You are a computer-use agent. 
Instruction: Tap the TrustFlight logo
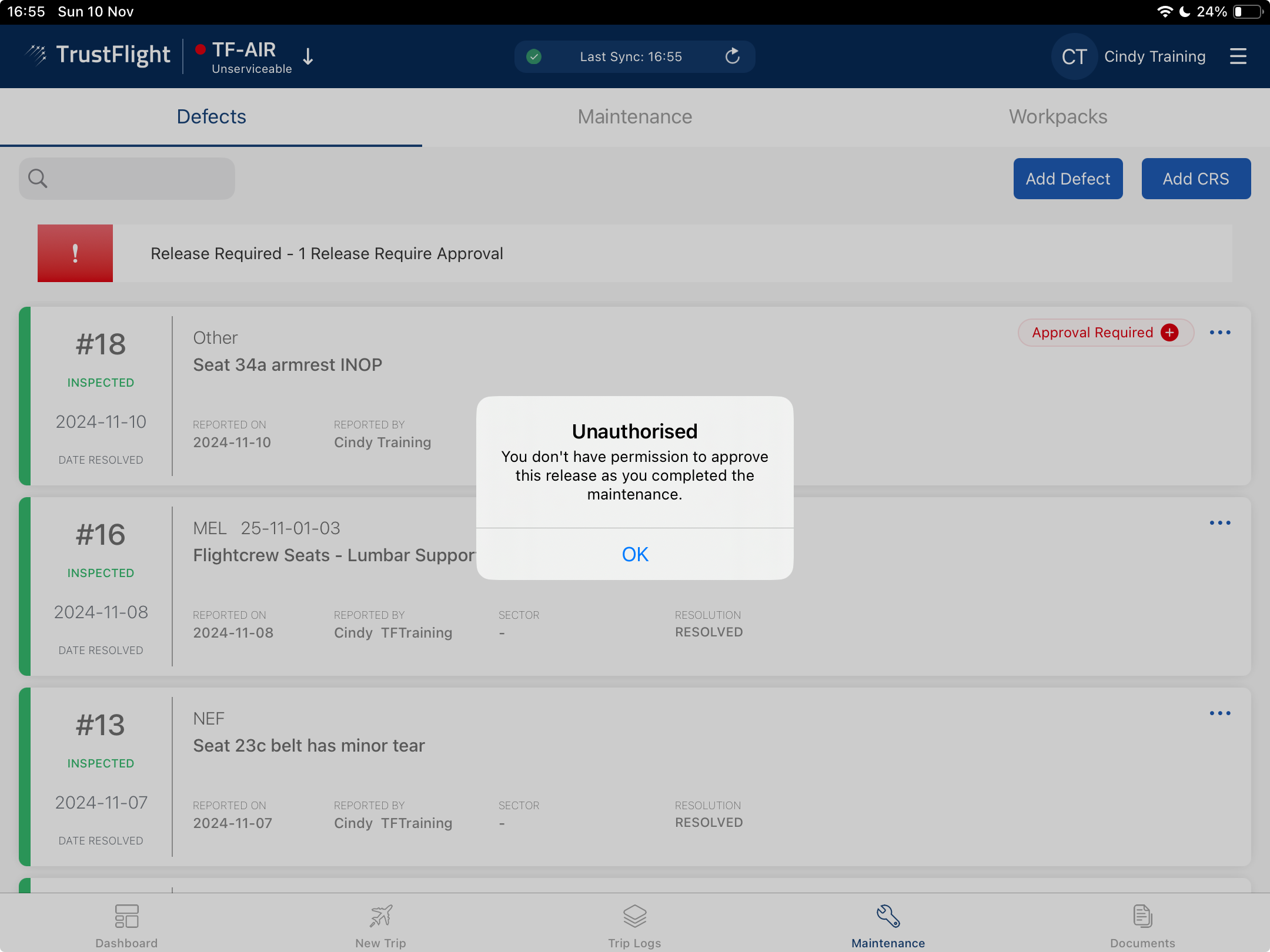click(99, 55)
